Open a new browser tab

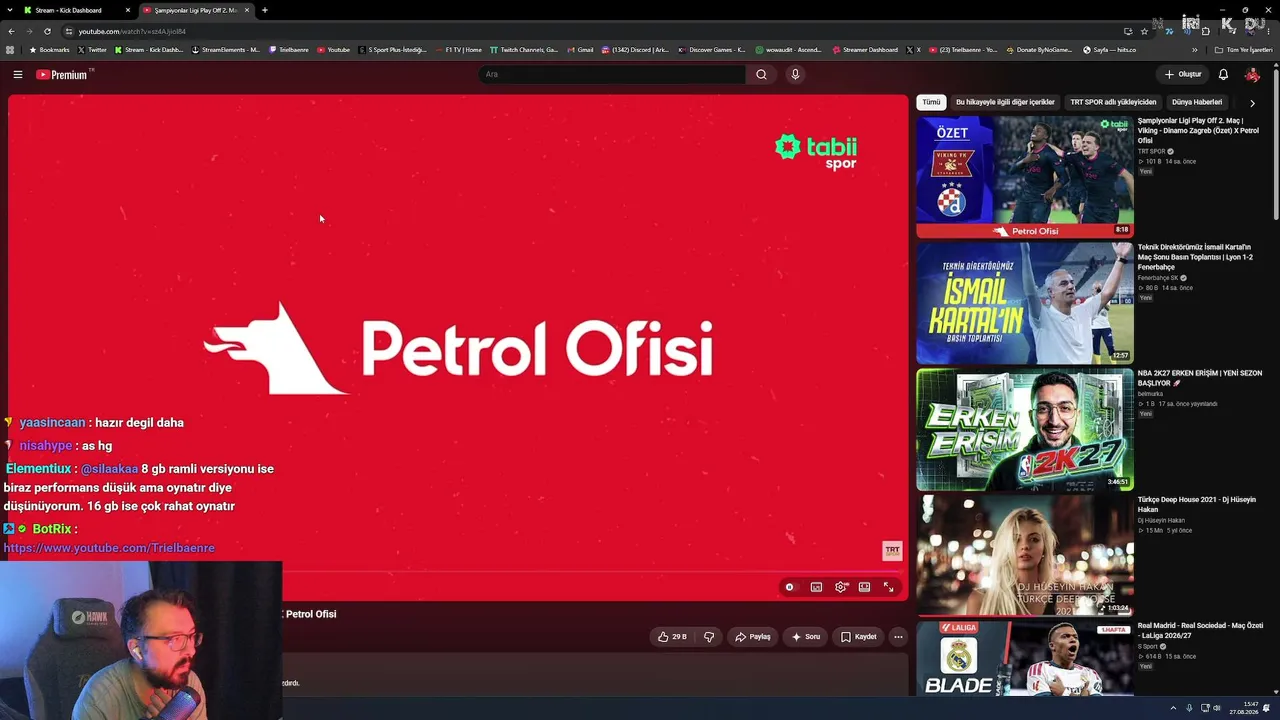pyautogui.click(x=265, y=10)
